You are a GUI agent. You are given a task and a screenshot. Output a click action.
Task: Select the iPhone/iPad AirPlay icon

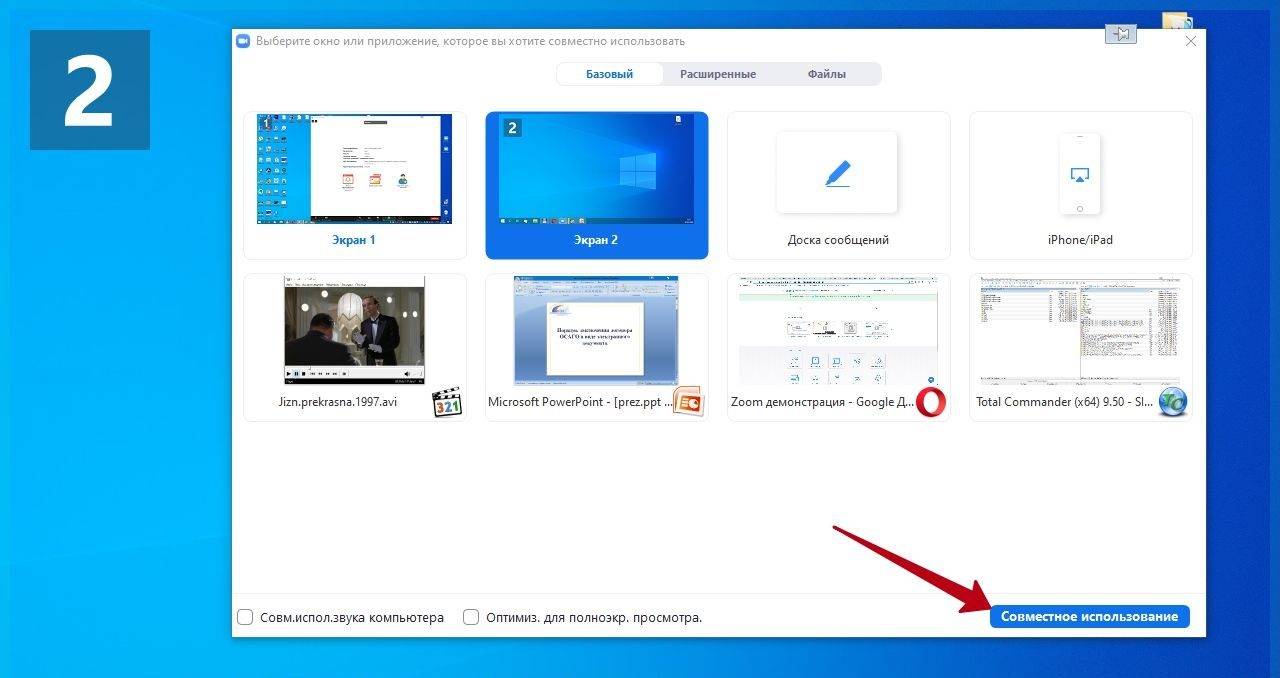click(x=1080, y=174)
